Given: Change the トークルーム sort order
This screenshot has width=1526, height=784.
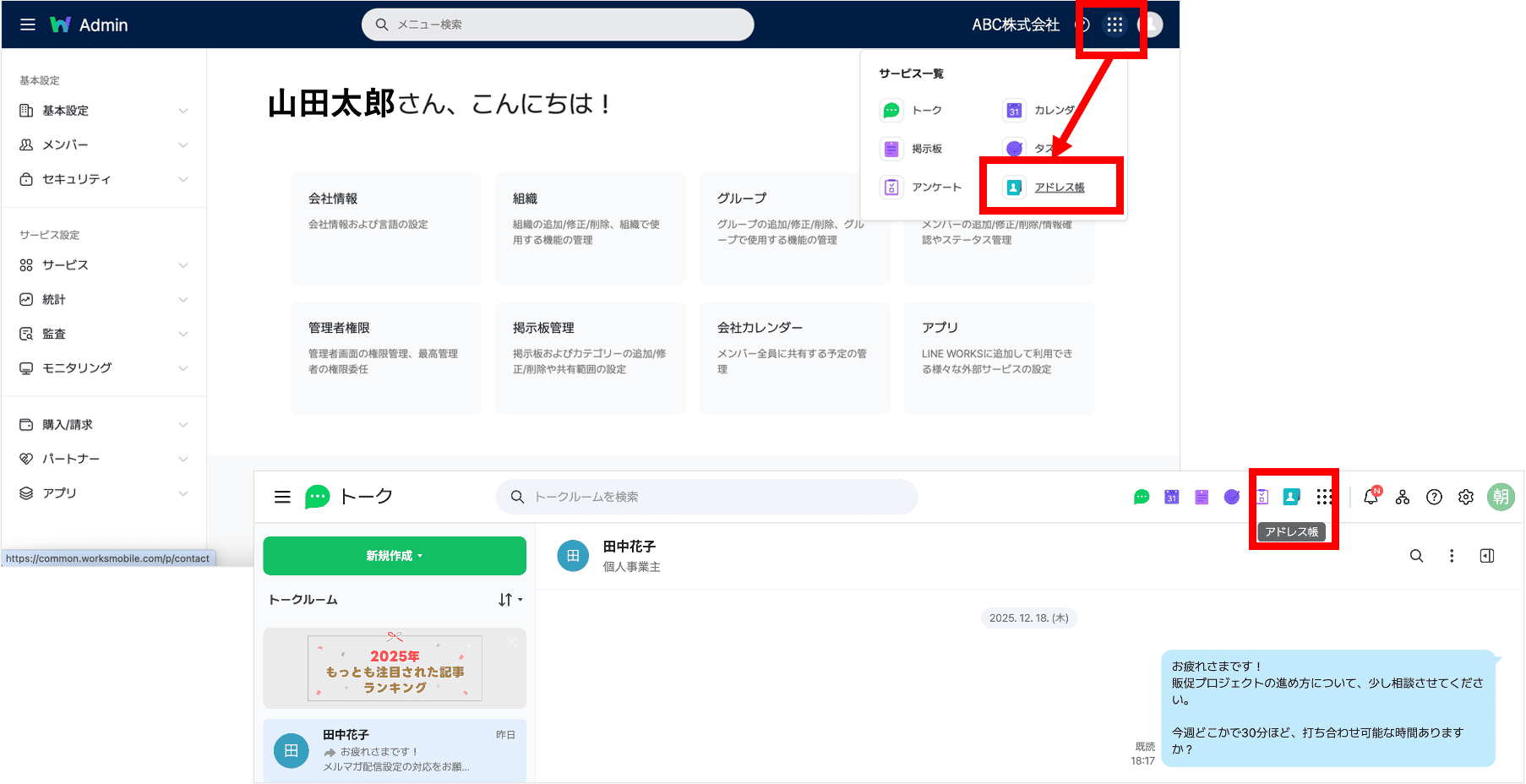Looking at the screenshot, I should (510, 599).
